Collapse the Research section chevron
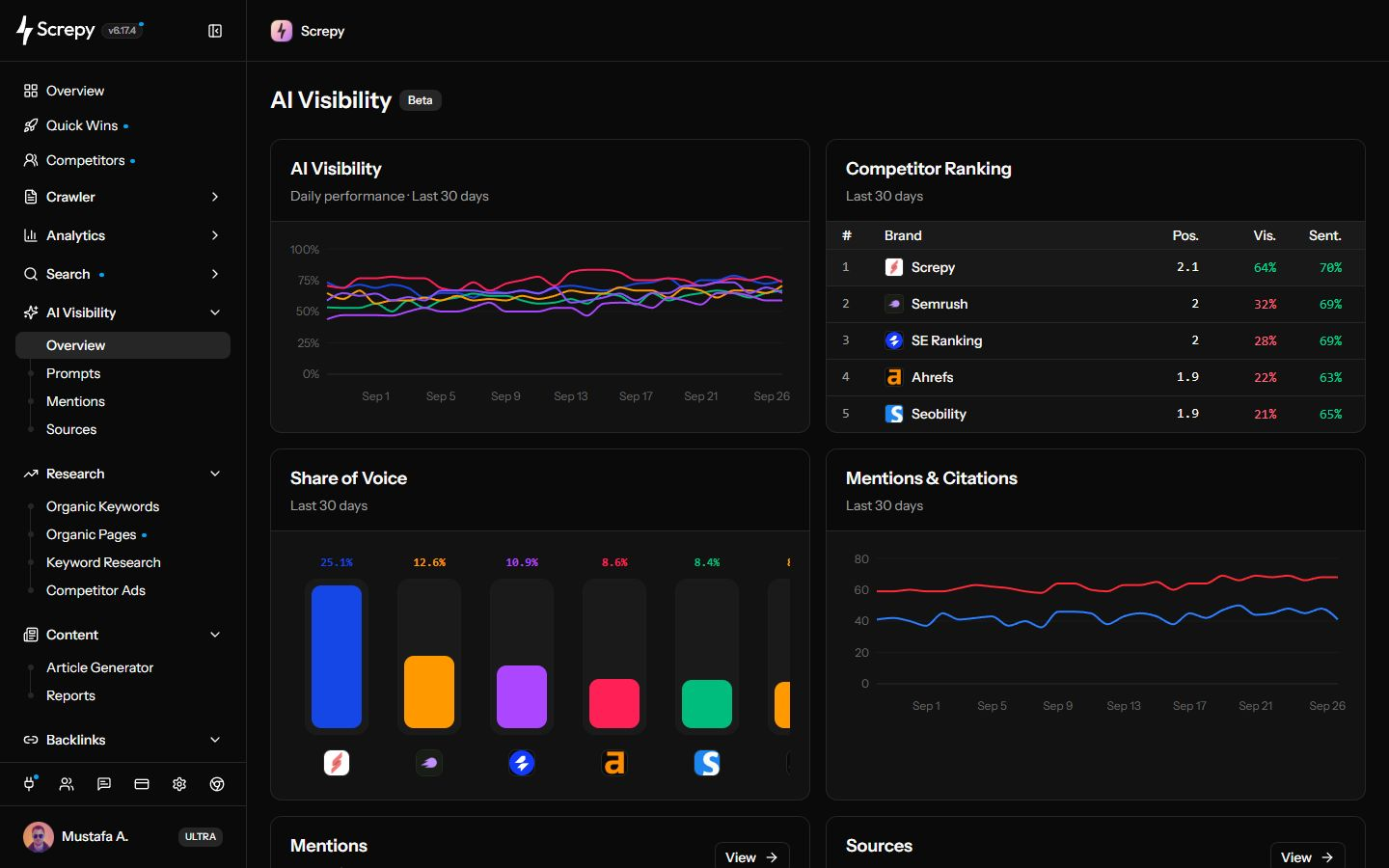The height and width of the screenshot is (868, 1389). pos(215,474)
